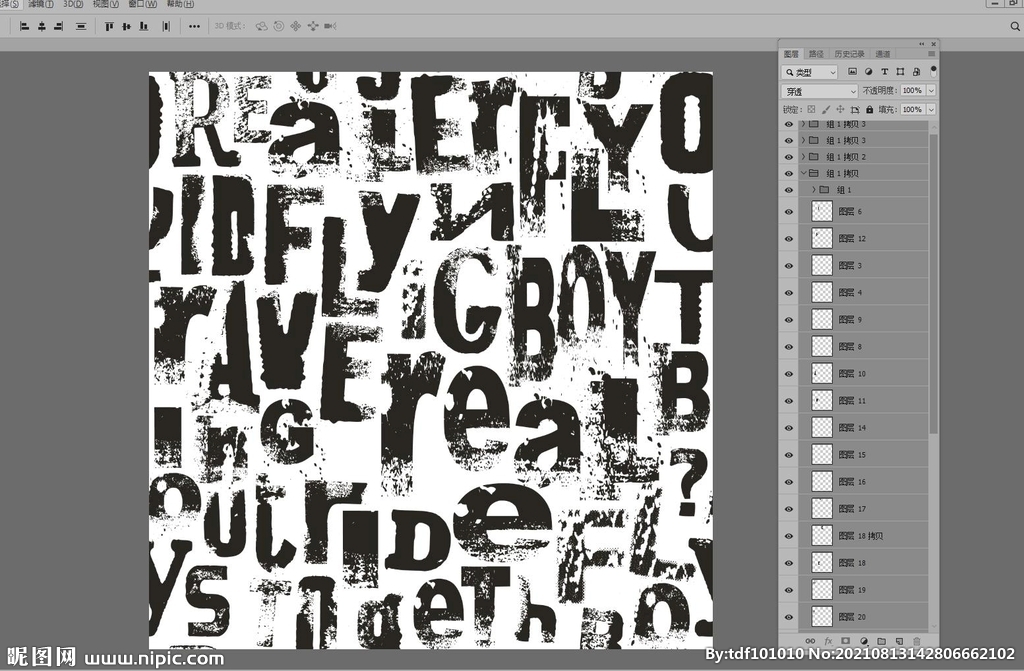This screenshot has height=671, width=1024.
Task: Toggle visibility of layer 图层 14
Action: click(789, 428)
